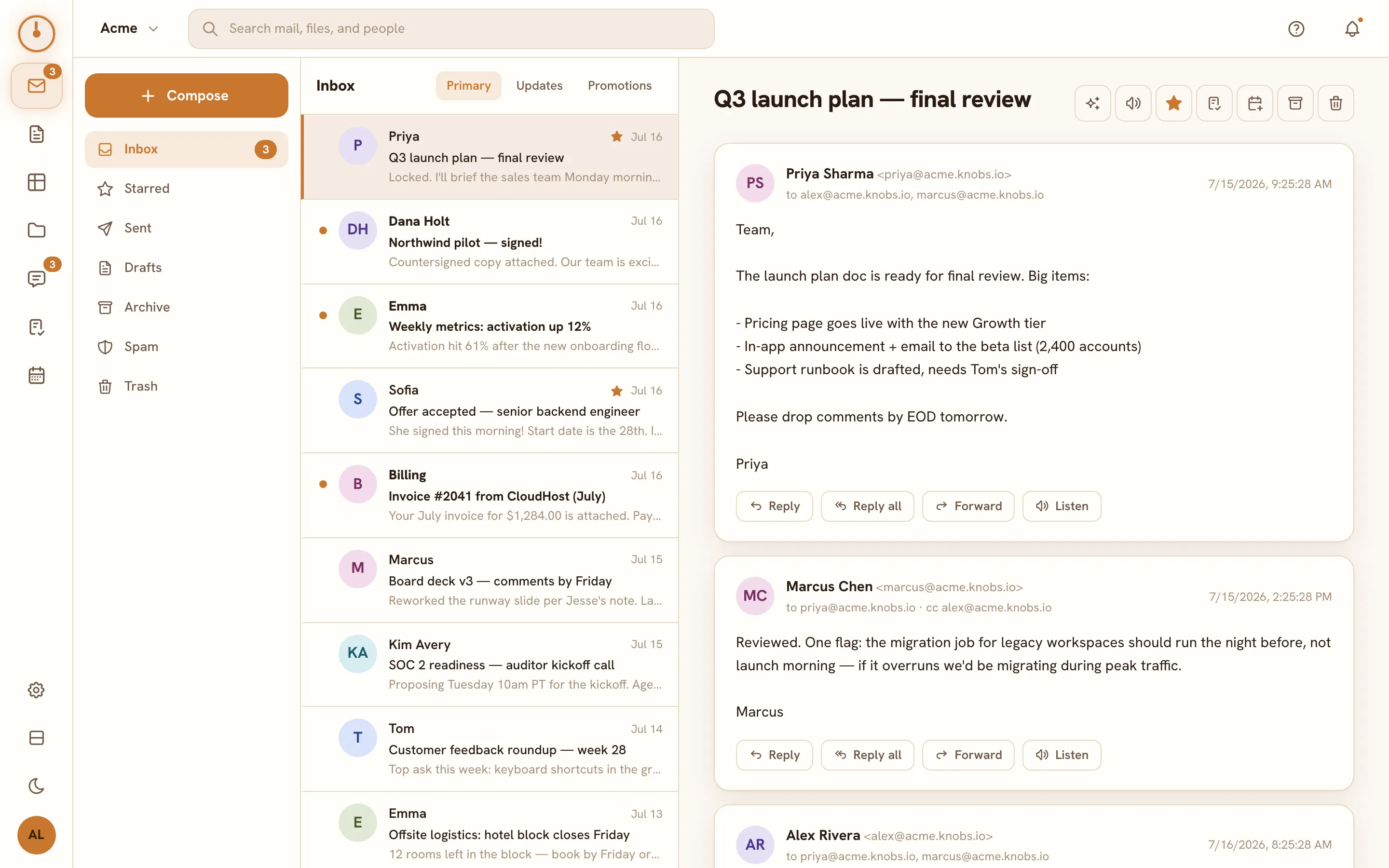This screenshot has width=1389, height=868.
Task: Open Marcus's Board deck v3 email
Action: pyautogui.click(x=490, y=581)
